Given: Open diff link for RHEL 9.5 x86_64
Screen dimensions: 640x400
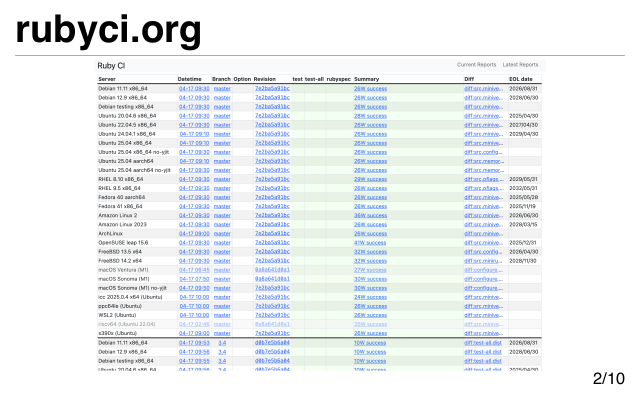Looking at the screenshot, I should coord(484,188).
